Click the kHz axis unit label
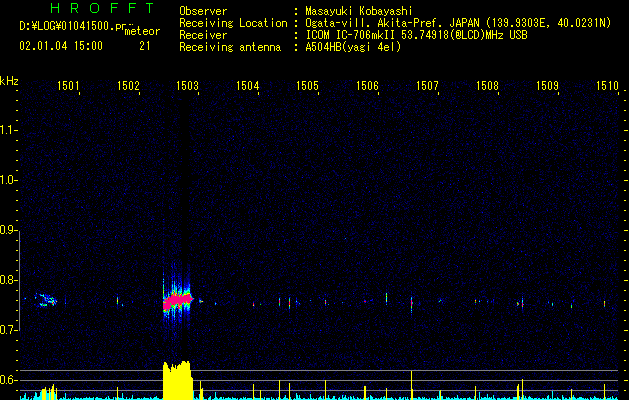The image size is (629, 400). (x=9, y=81)
